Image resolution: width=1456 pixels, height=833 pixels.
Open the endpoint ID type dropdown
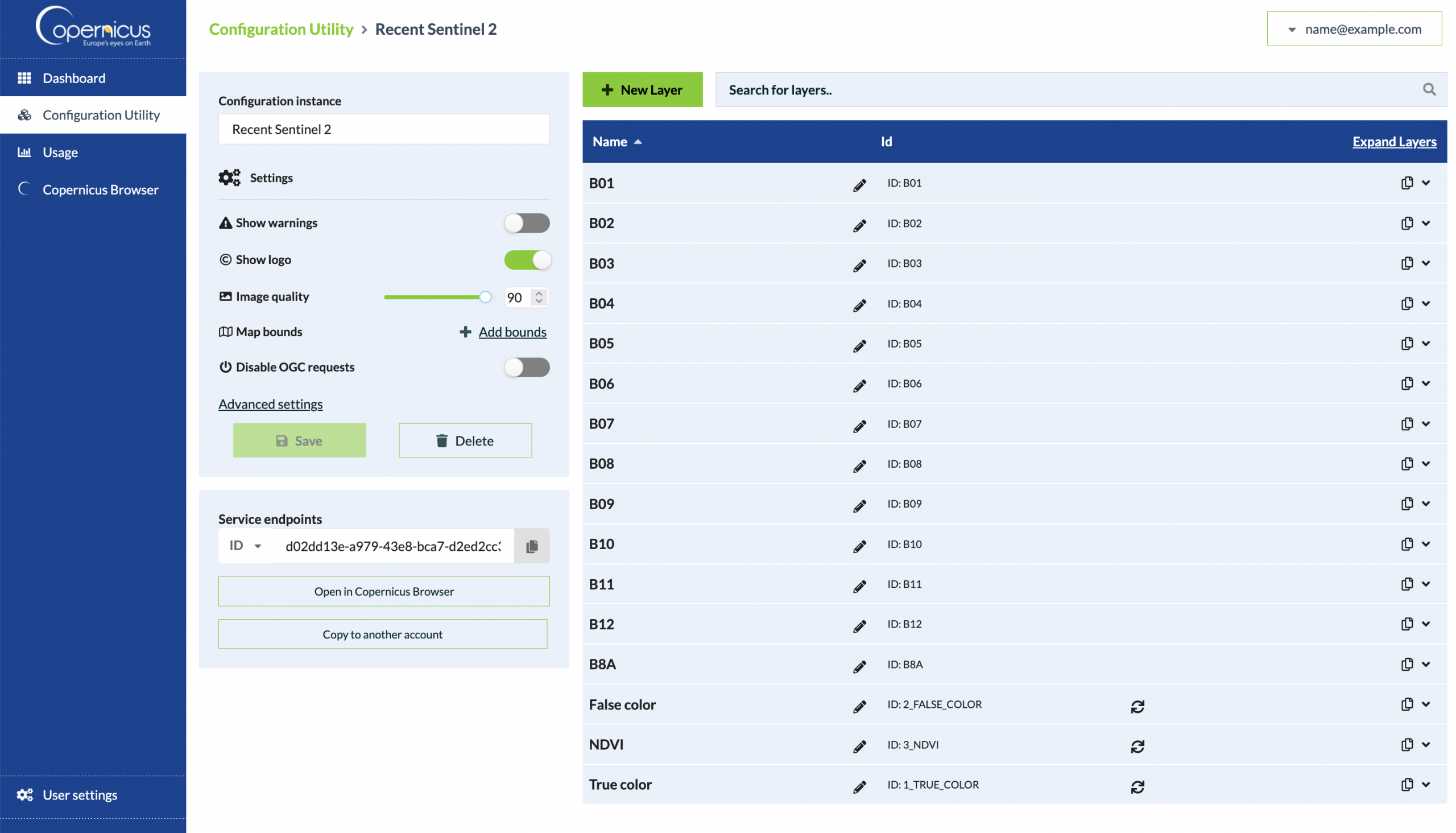[245, 545]
